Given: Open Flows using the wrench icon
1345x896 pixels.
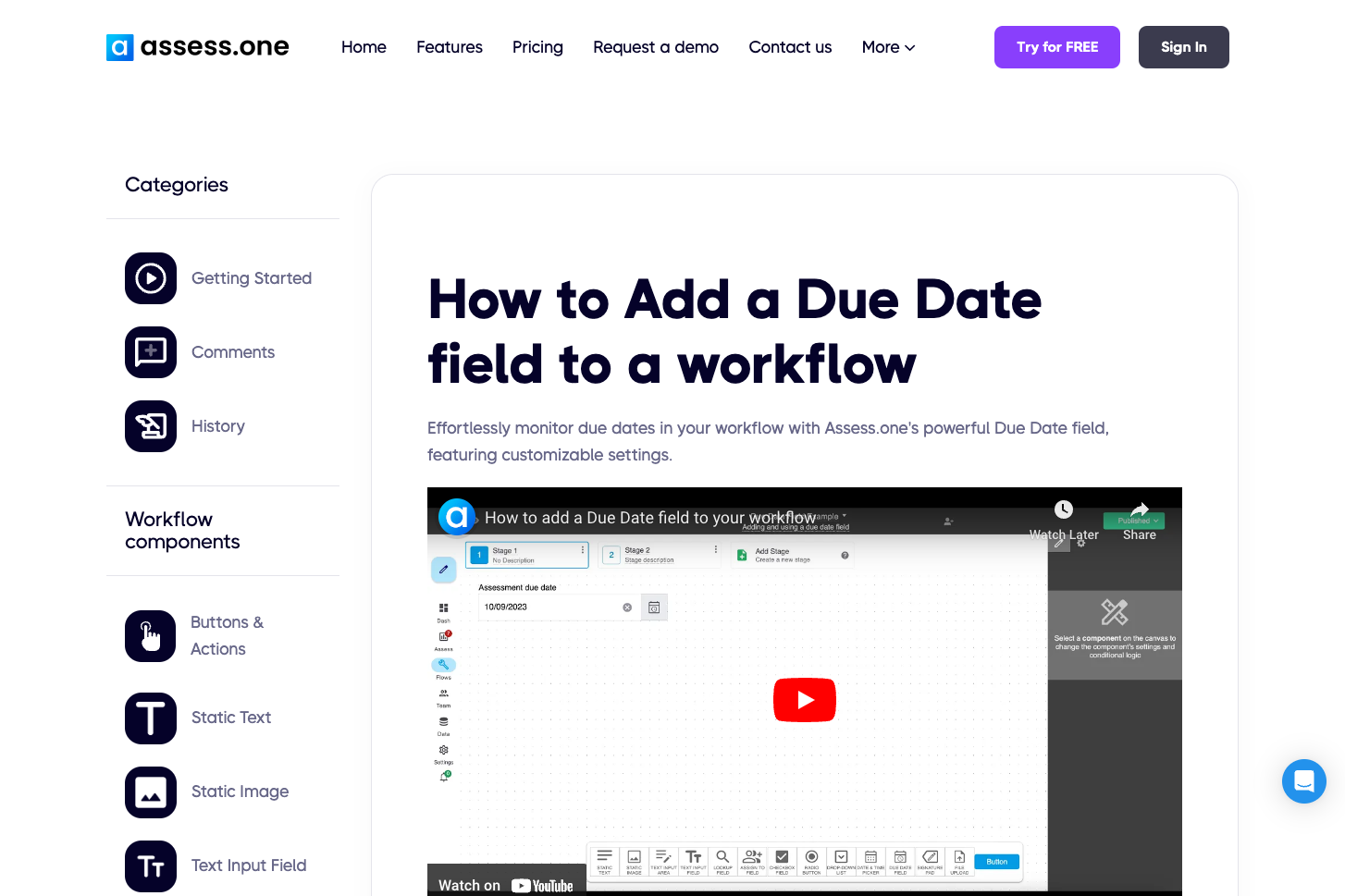Looking at the screenshot, I should click(444, 664).
